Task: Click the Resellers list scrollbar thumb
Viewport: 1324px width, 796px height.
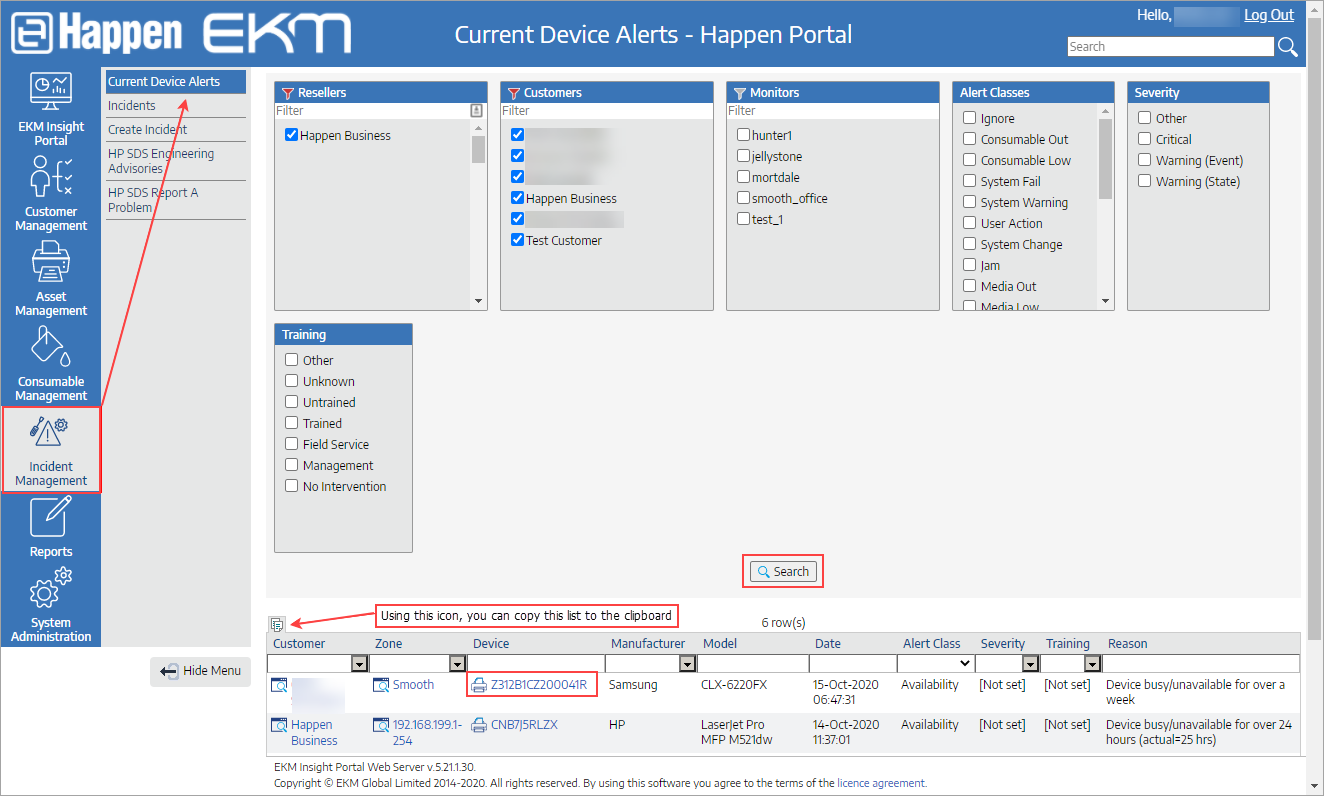Action: (478, 149)
